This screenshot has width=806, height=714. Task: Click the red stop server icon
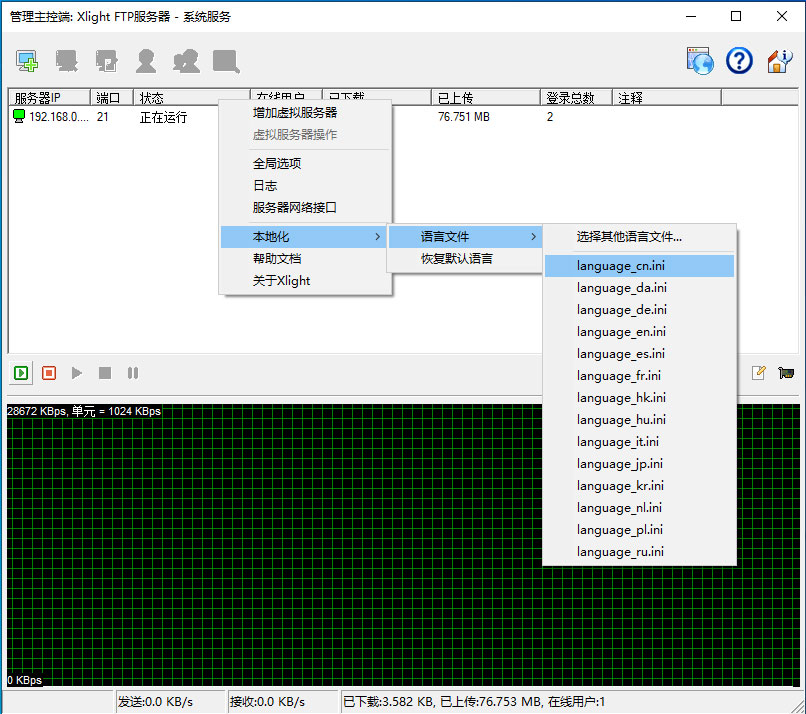click(x=49, y=373)
